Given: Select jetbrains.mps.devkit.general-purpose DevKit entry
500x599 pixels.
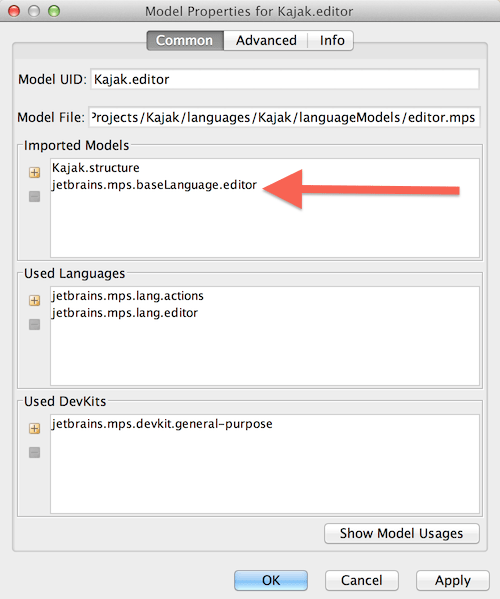Looking at the screenshot, I should point(162,424).
